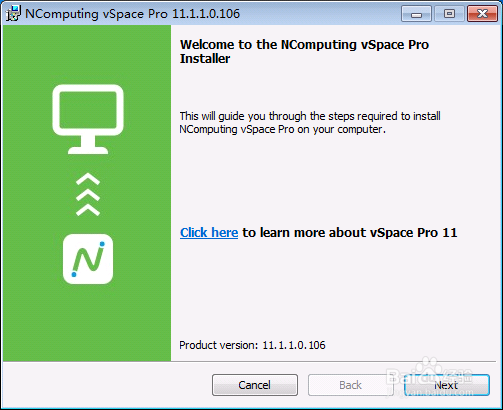Image resolution: width=503 pixels, height=410 pixels.
Task: Proceed with the Next button
Action: coord(447,385)
